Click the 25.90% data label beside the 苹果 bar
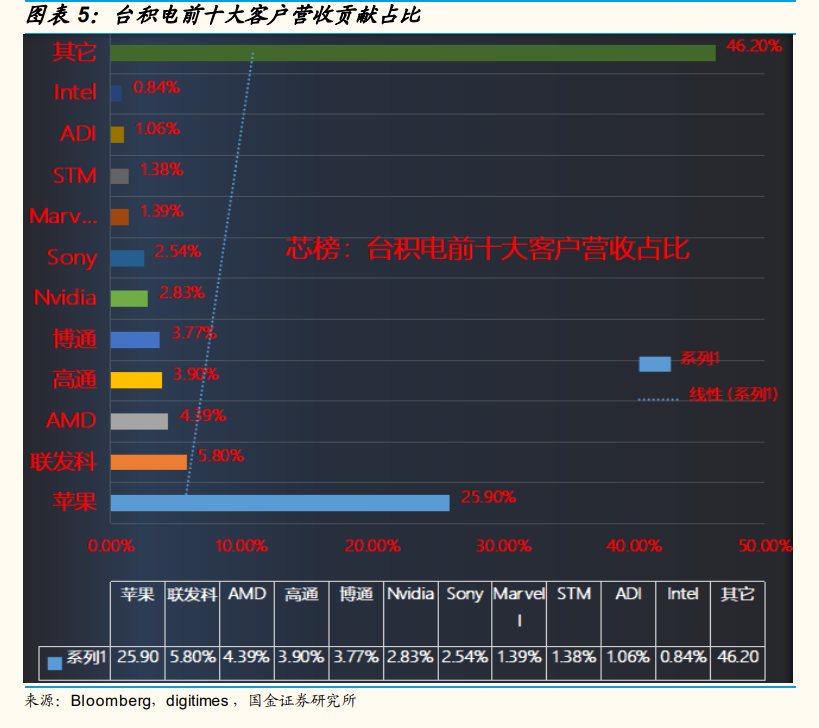Viewport: 819px width, 728px height. 488,497
